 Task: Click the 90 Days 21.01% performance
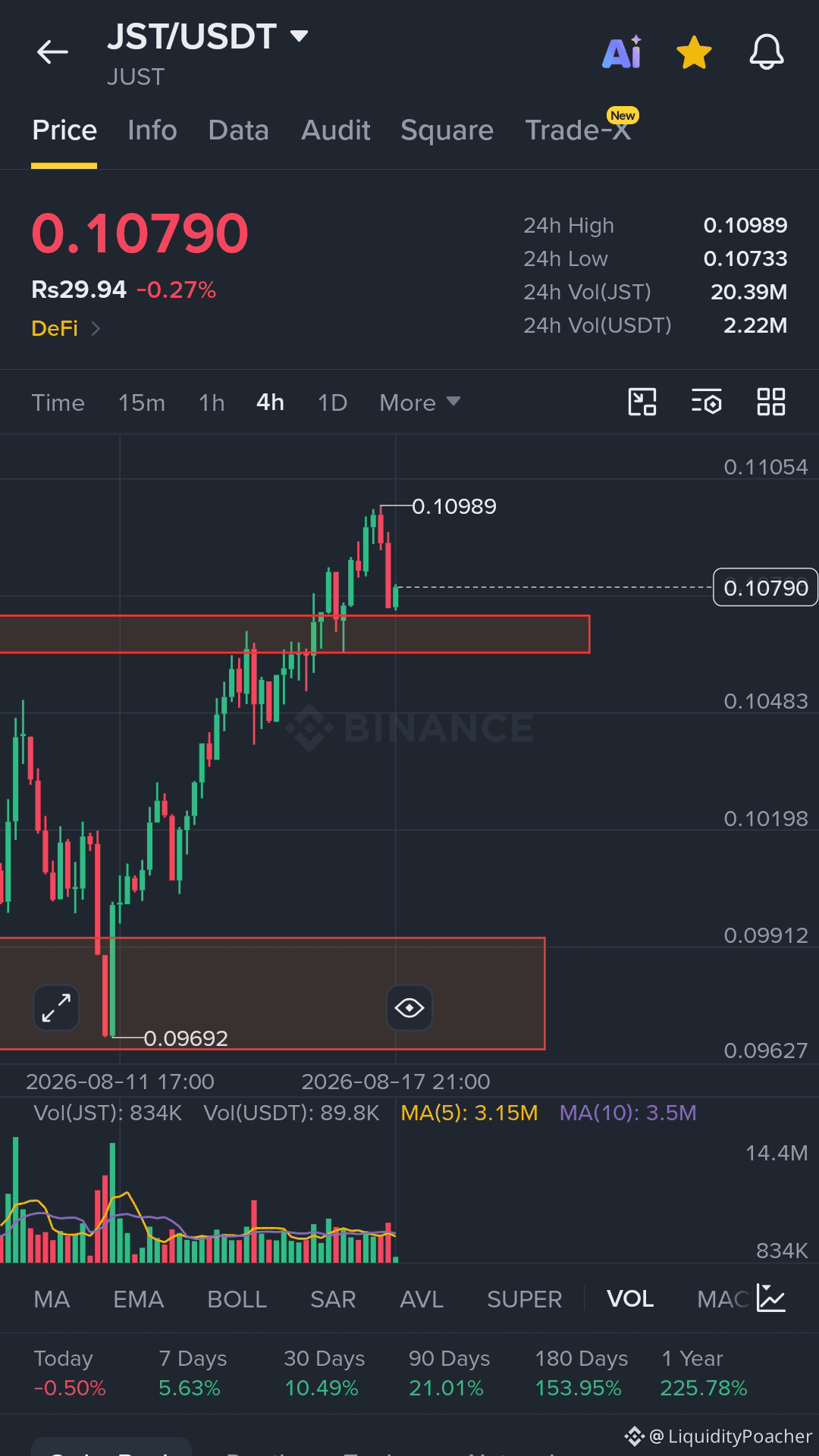[x=449, y=1373]
